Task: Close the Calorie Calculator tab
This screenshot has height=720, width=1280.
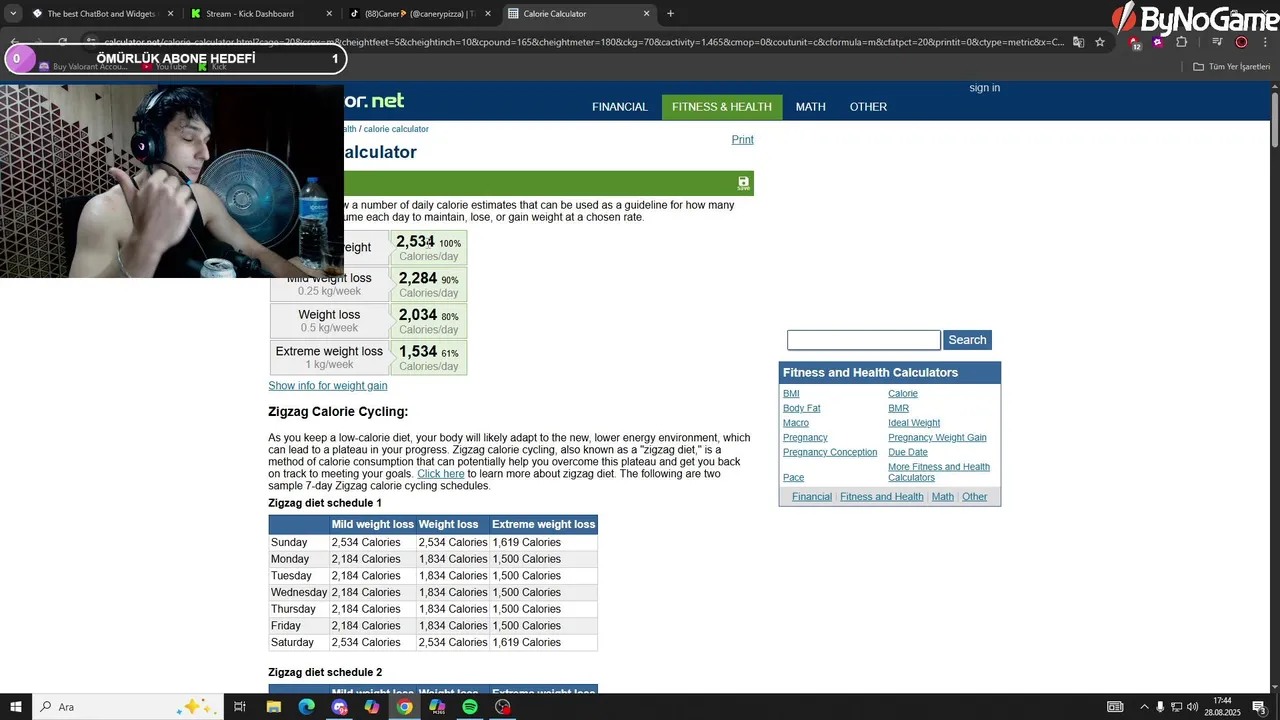Action: [x=646, y=14]
